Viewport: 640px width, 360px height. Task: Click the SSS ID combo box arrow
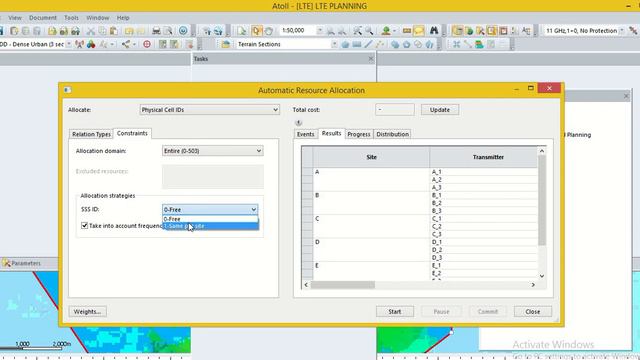(253, 209)
